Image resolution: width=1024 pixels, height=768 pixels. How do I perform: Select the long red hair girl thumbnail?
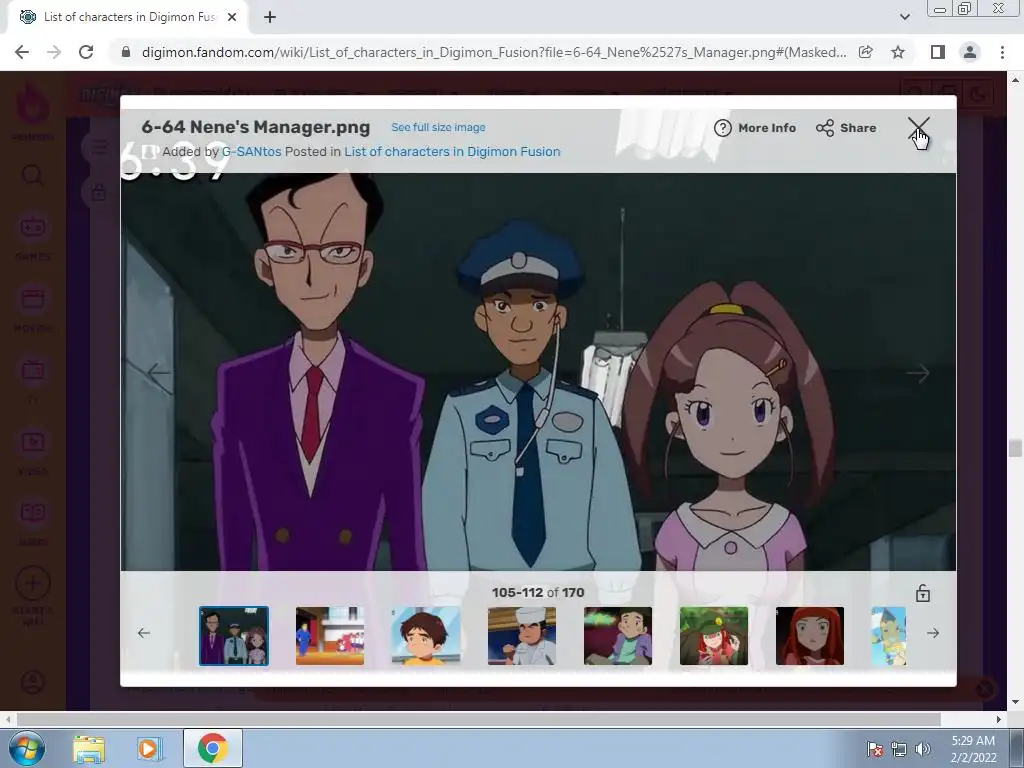[x=810, y=636]
